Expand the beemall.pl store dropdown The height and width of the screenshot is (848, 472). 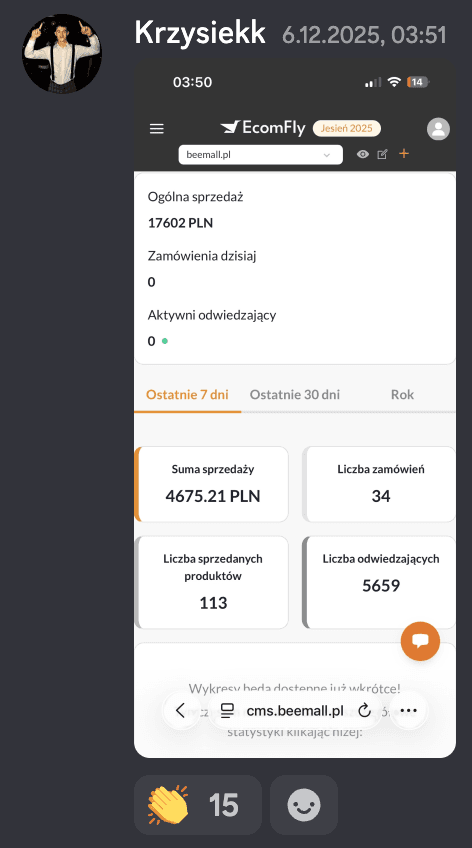pyautogui.click(x=261, y=155)
